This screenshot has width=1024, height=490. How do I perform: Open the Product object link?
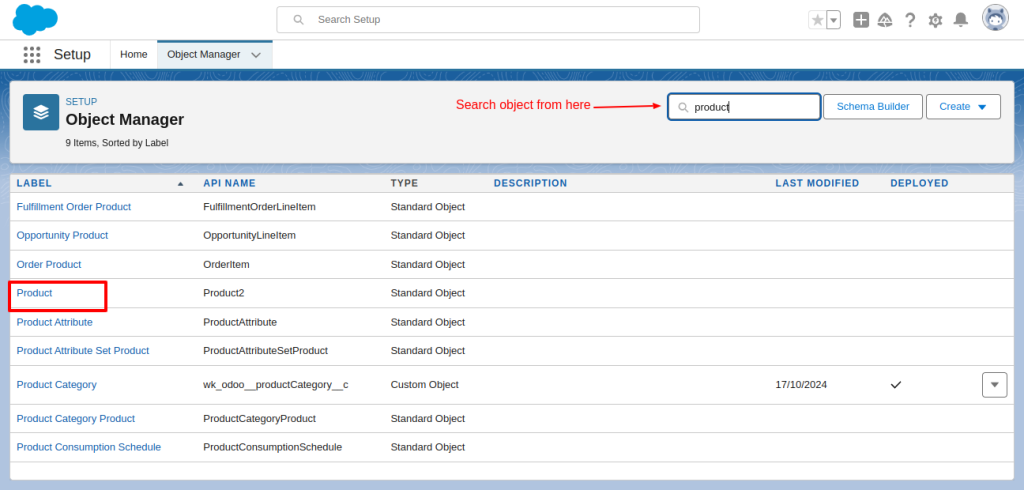click(34, 293)
